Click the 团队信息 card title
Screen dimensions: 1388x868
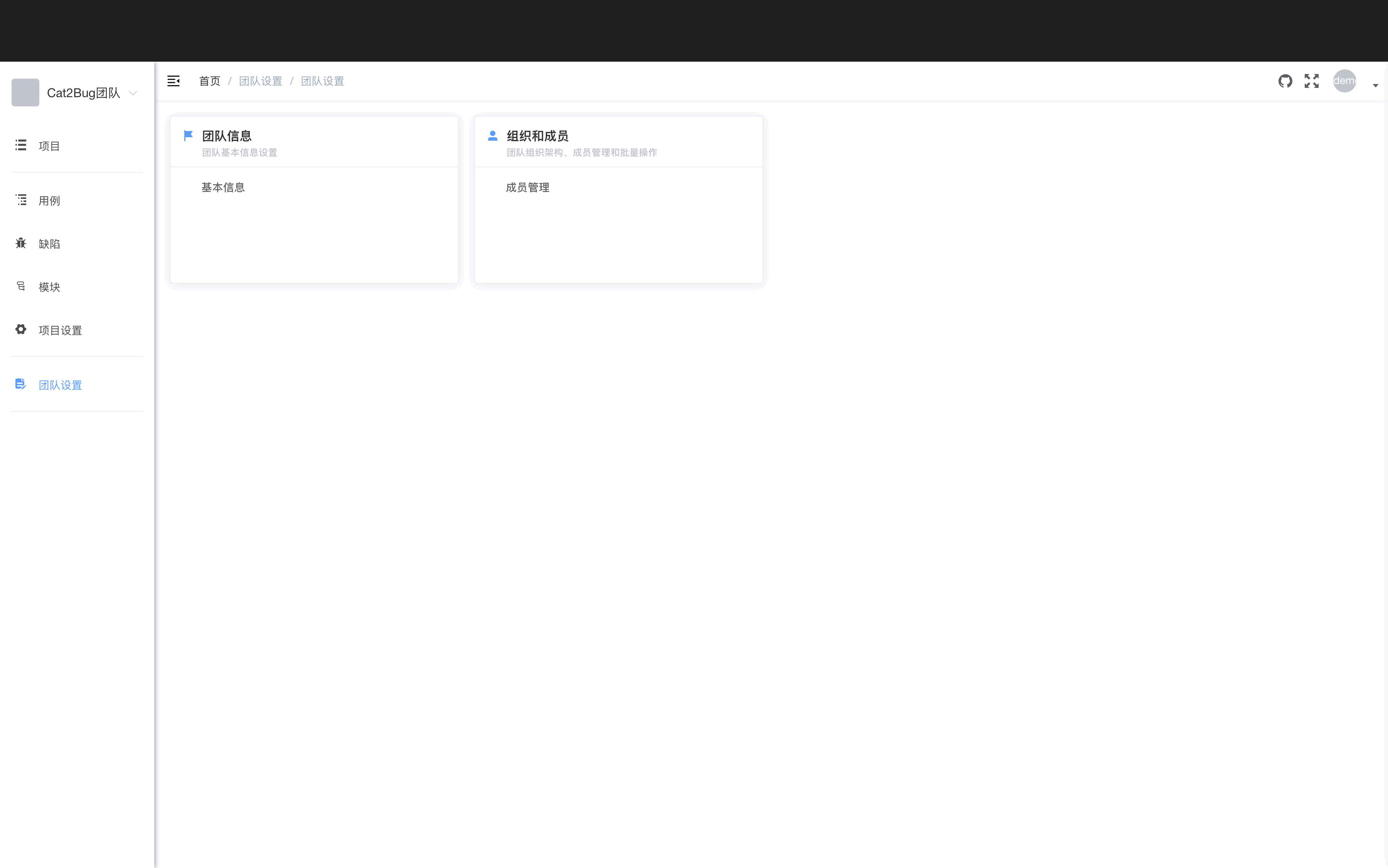[x=227, y=136]
